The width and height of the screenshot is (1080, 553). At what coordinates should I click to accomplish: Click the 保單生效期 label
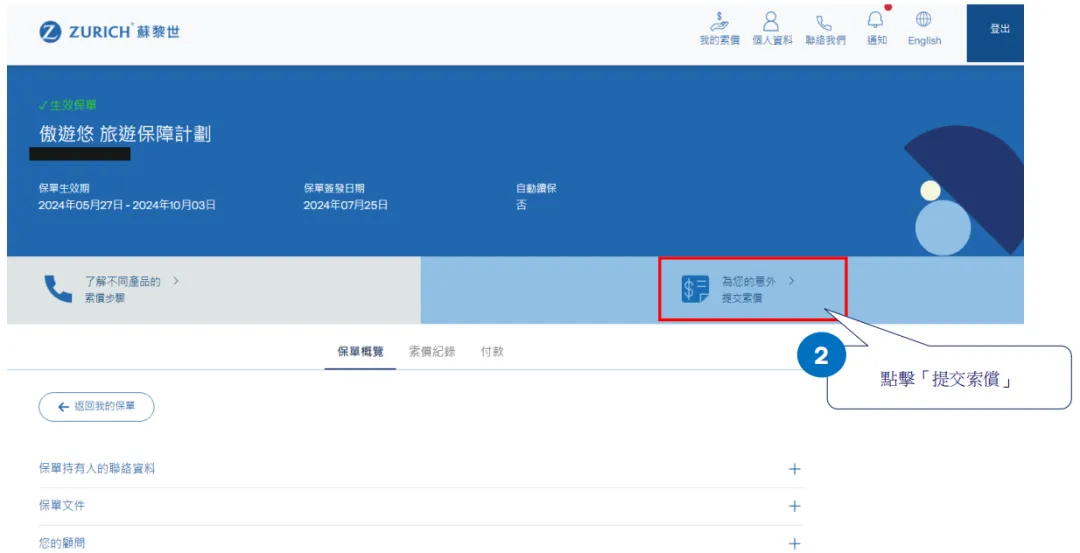[64, 188]
